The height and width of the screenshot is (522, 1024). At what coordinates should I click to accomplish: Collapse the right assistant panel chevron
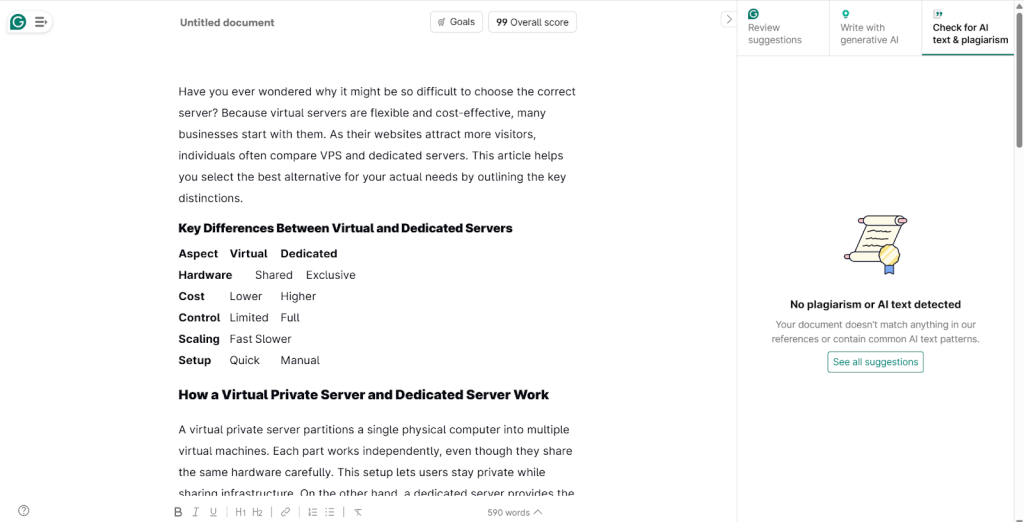[x=728, y=19]
